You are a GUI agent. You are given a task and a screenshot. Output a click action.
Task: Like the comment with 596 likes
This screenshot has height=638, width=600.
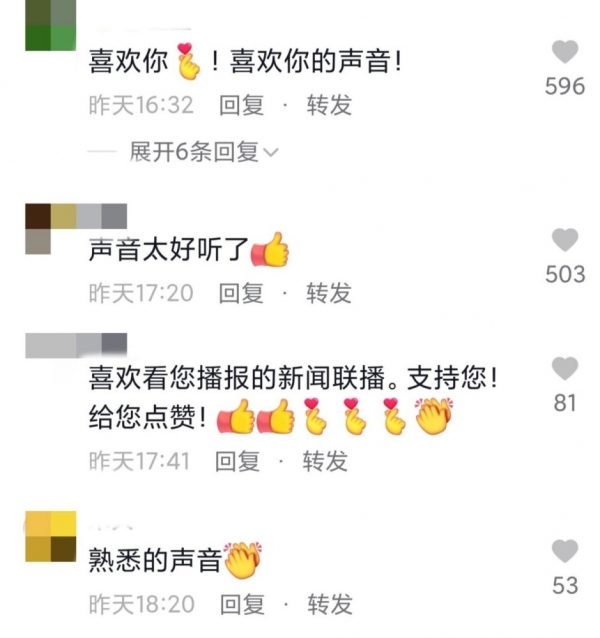pyautogui.click(x=565, y=52)
